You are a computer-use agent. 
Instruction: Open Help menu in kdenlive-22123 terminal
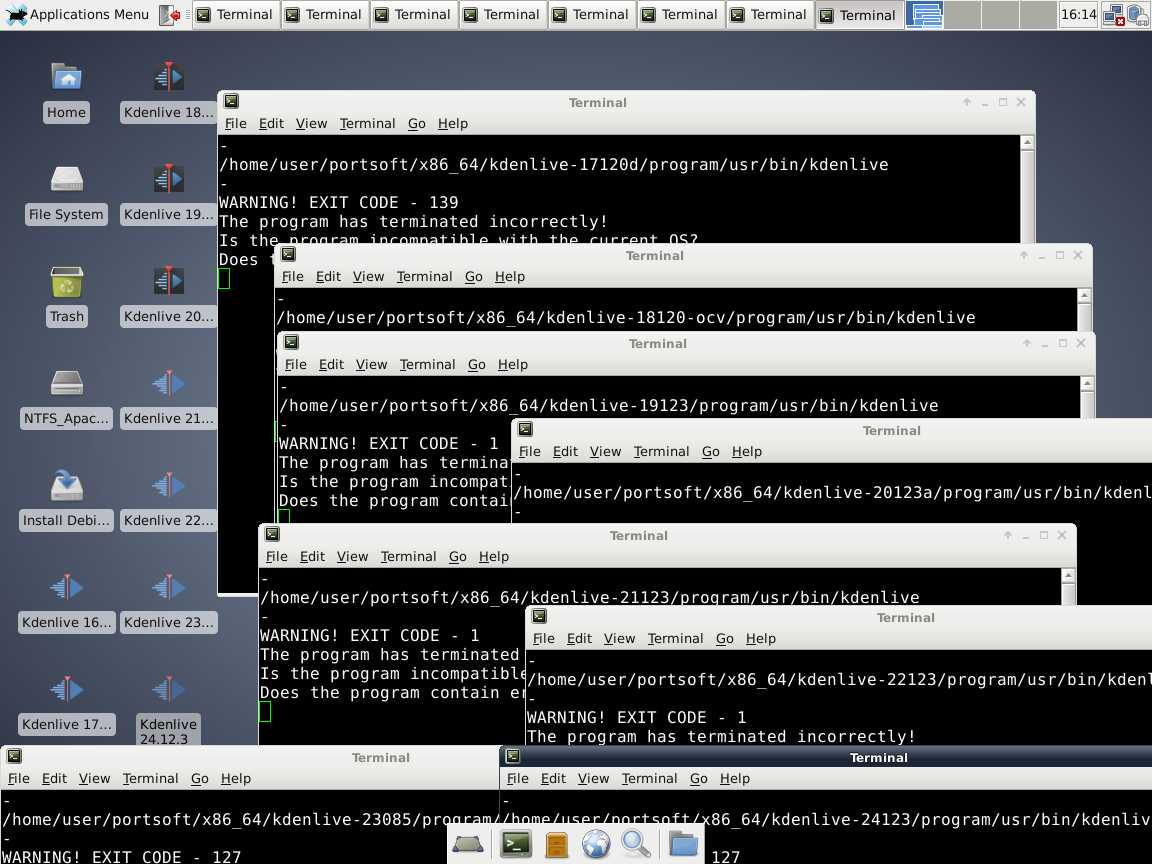(x=760, y=638)
